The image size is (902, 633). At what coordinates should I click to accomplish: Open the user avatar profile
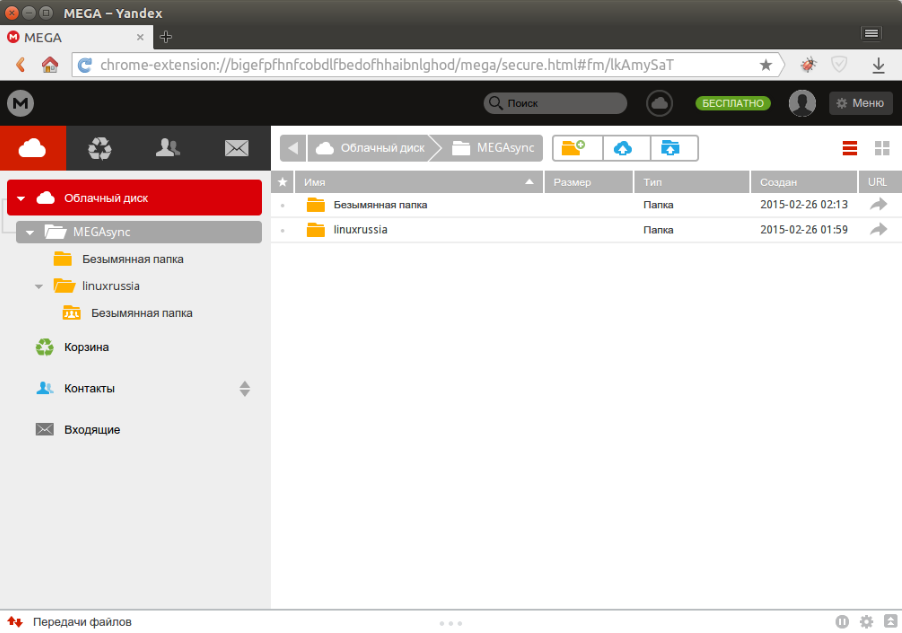coord(802,104)
